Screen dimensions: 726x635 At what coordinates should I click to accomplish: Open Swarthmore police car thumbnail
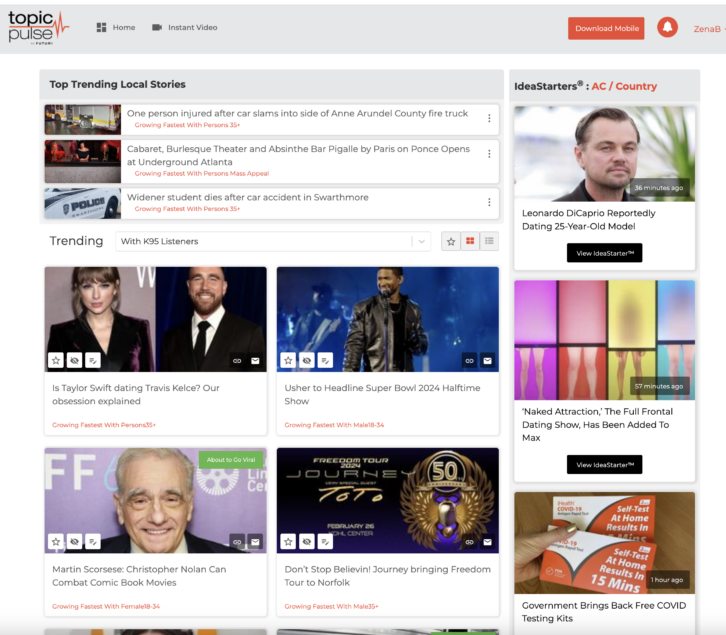pos(82,203)
